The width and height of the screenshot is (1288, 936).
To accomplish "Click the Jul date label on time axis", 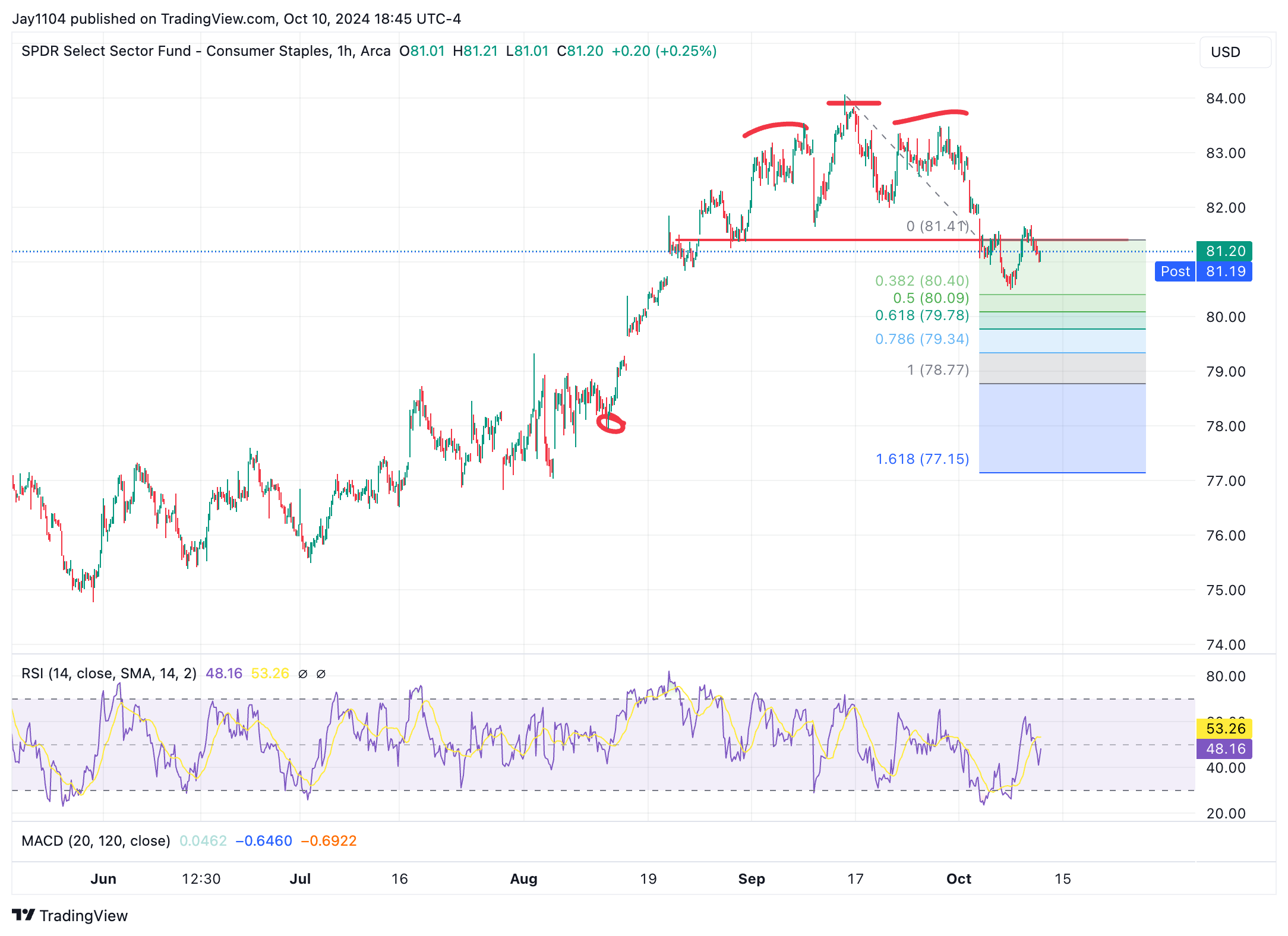I will [x=300, y=879].
